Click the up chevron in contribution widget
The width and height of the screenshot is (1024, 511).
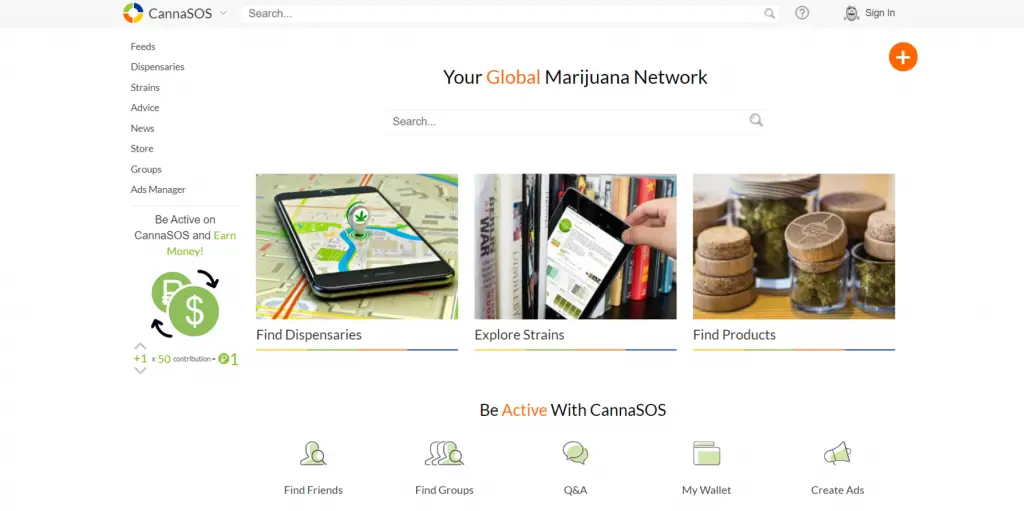[140, 346]
